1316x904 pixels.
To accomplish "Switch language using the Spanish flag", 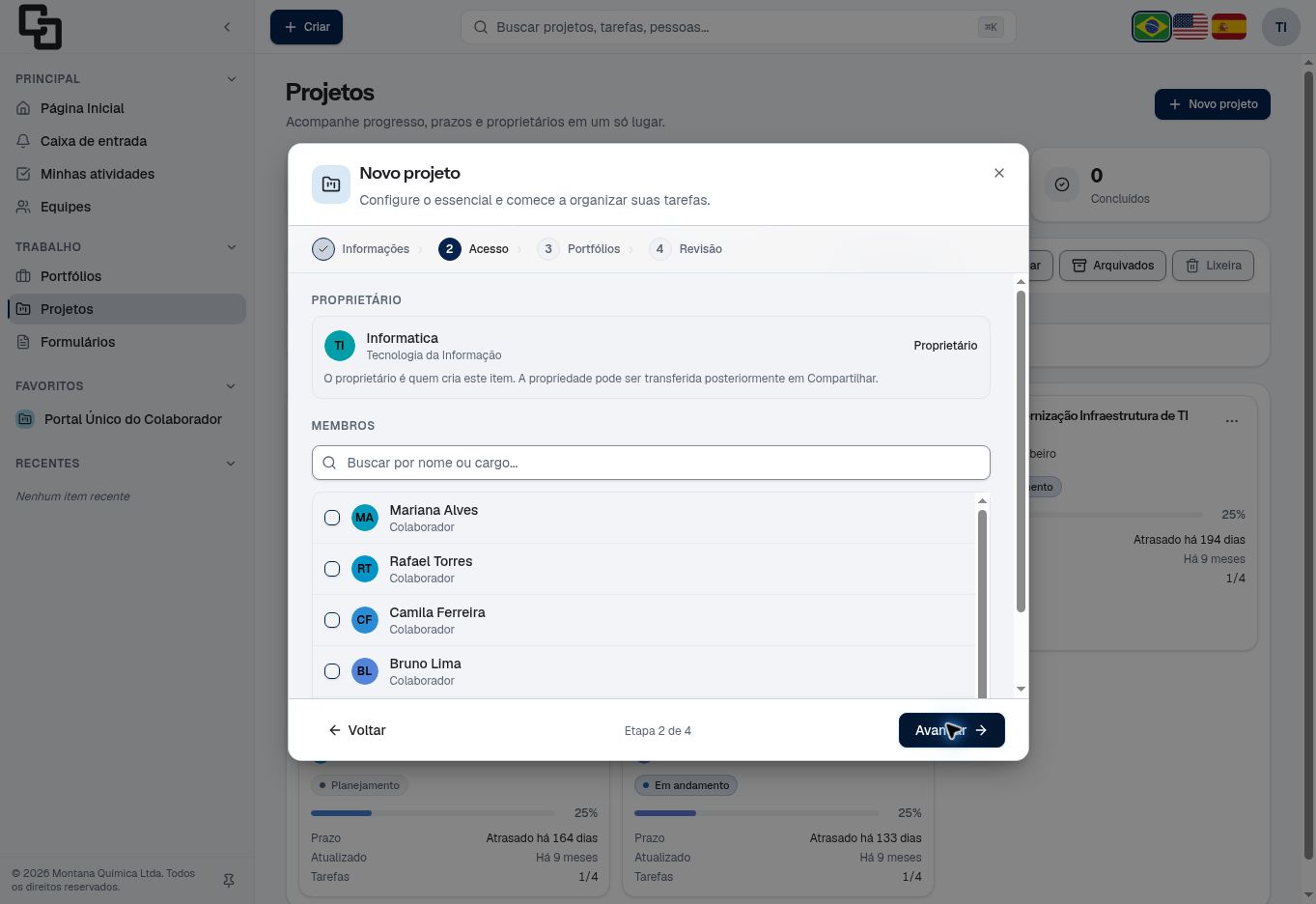I will coord(1228,27).
